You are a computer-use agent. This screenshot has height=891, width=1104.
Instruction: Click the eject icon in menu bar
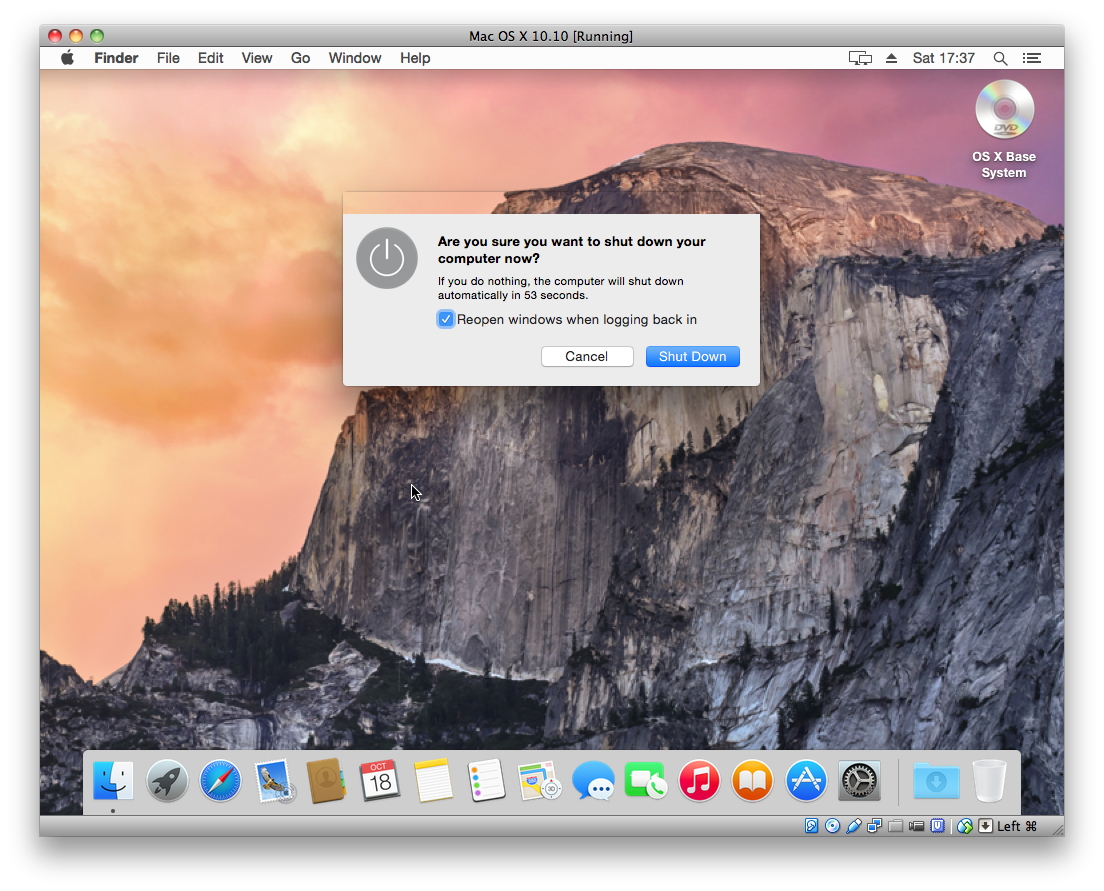pos(891,58)
